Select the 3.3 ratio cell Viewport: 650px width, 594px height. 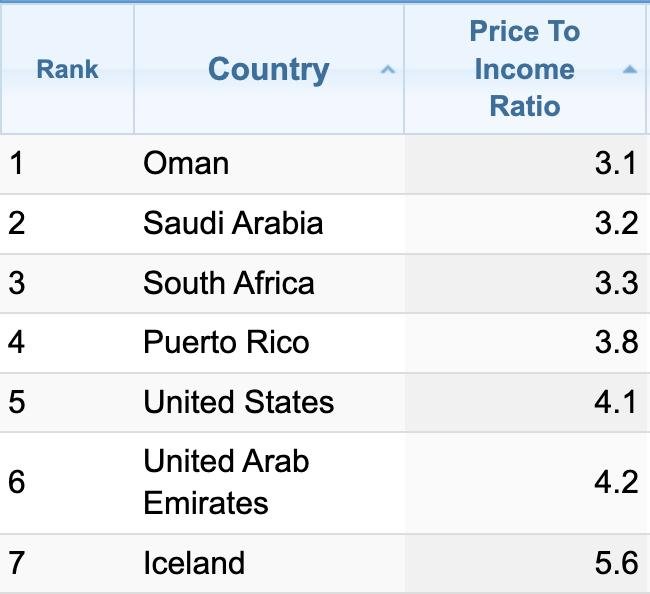615,283
